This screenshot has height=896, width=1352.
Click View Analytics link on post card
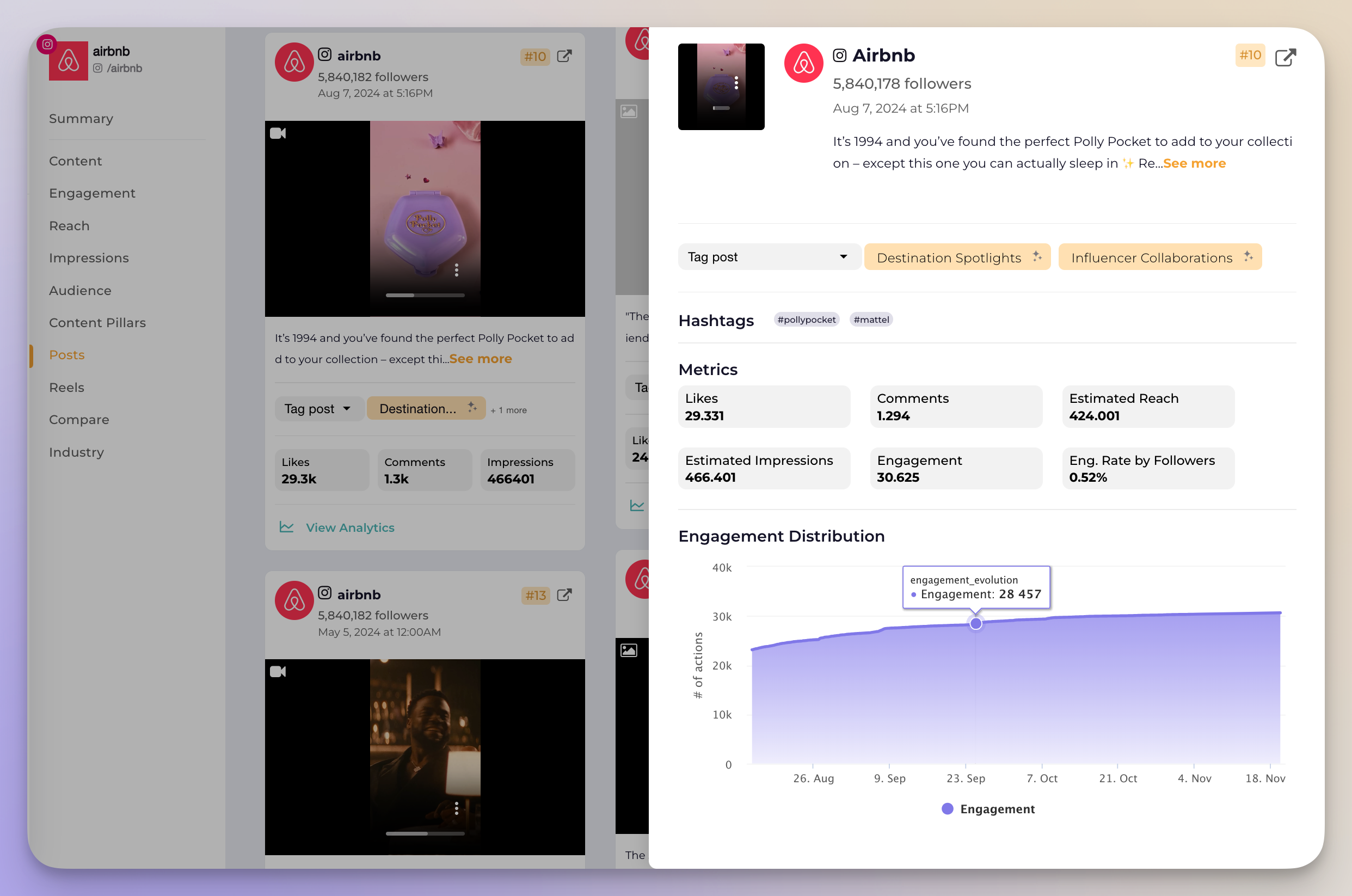point(350,527)
